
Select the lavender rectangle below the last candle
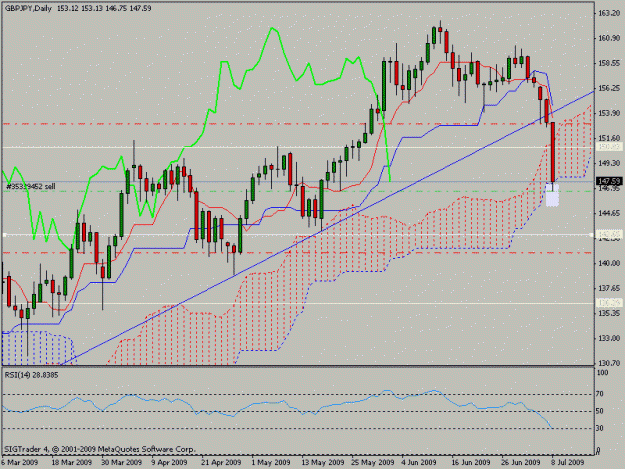[552, 195]
